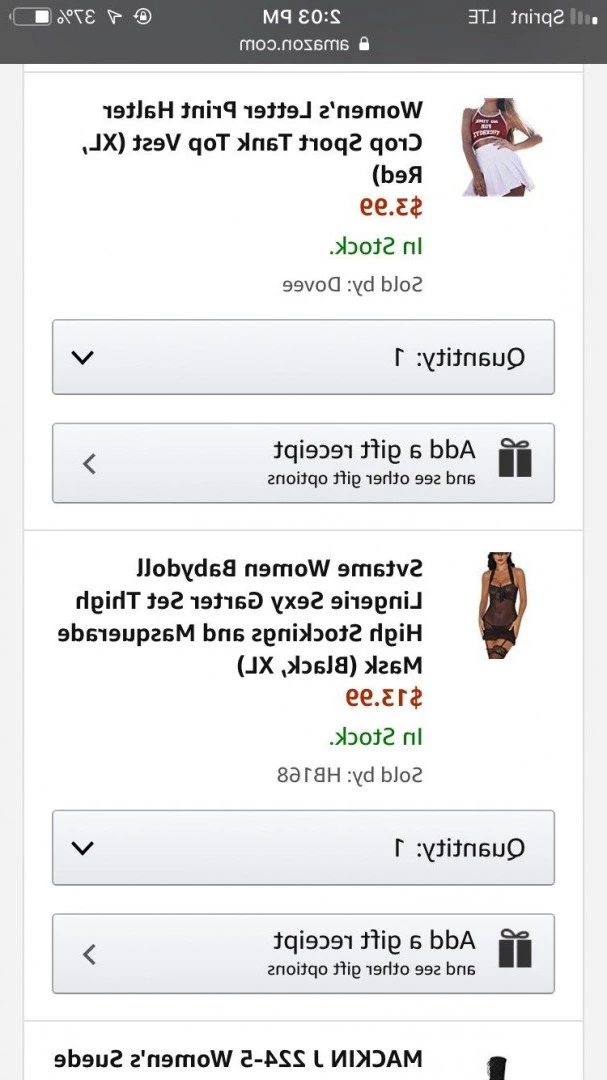This screenshot has width=607, height=1080.
Task: Expand gift options chevron for halter crop top
Action: click(x=90, y=464)
